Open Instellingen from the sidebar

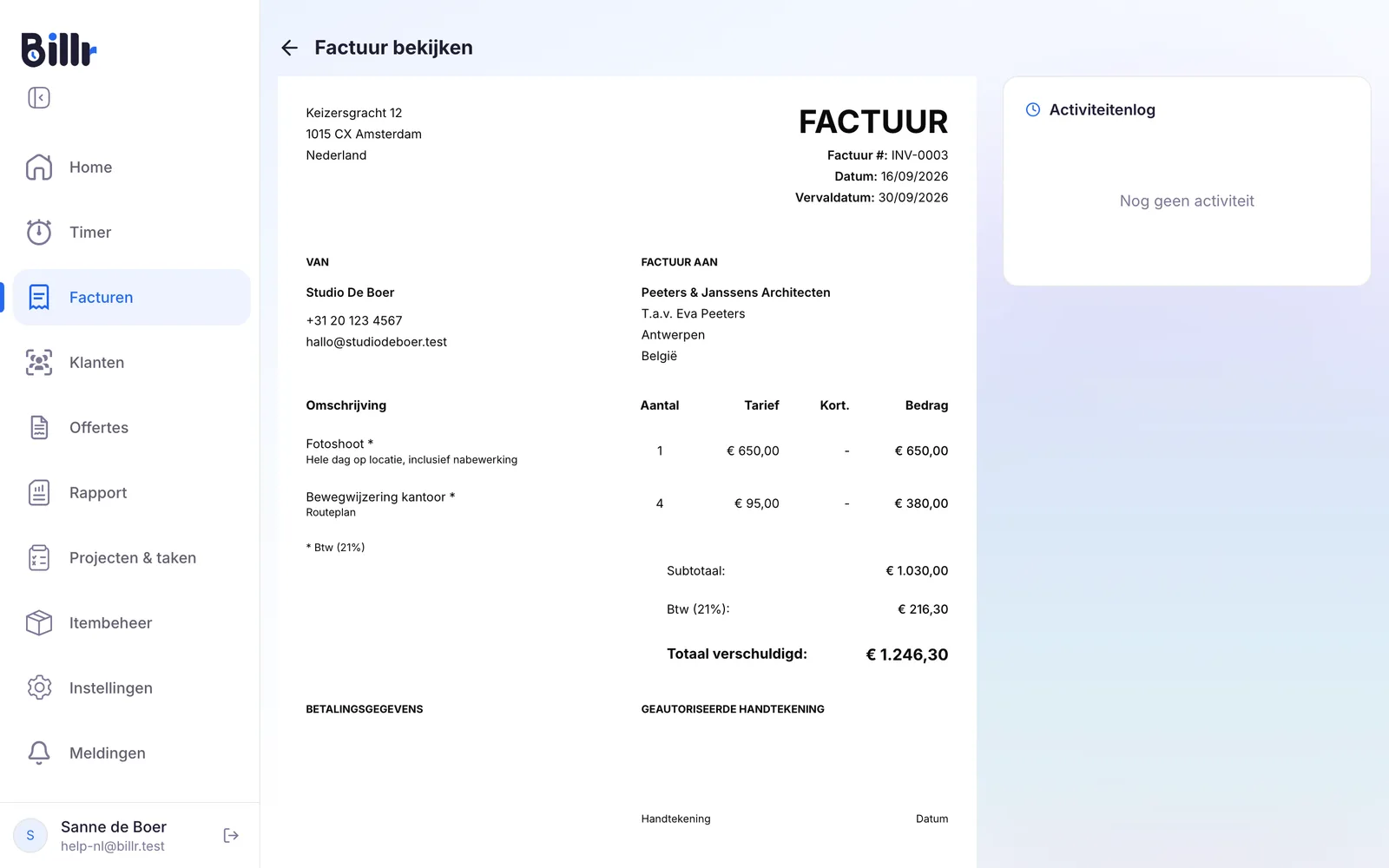[132, 687]
